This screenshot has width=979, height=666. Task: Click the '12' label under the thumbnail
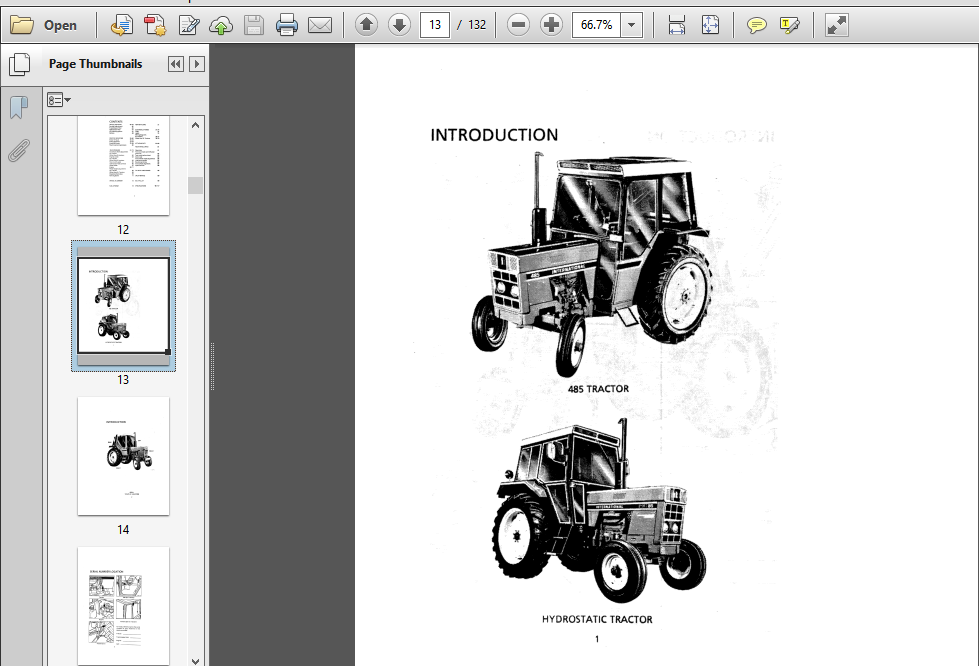point(123,230)
